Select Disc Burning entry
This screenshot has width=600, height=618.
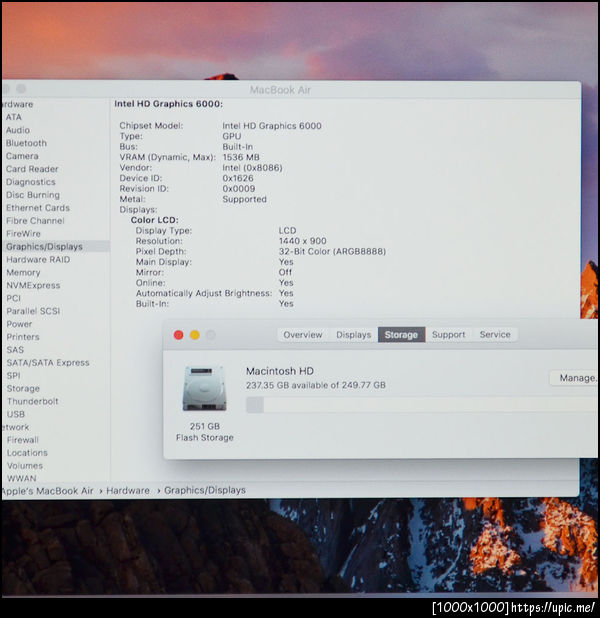click(x=33, y=195)
